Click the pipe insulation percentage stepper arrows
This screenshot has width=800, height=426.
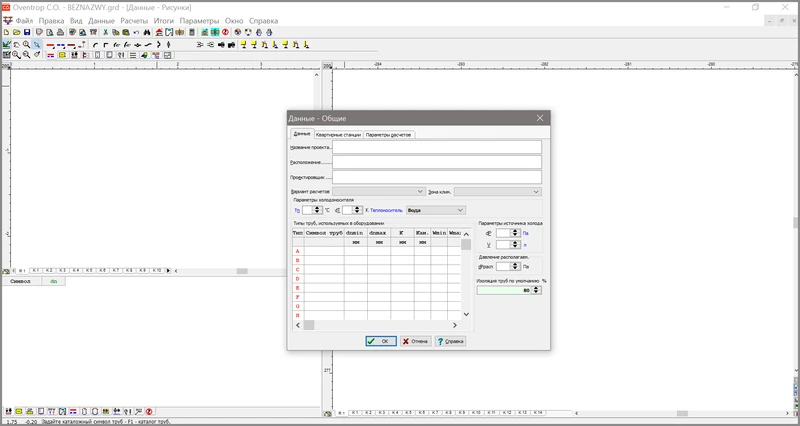click(537, 291)
